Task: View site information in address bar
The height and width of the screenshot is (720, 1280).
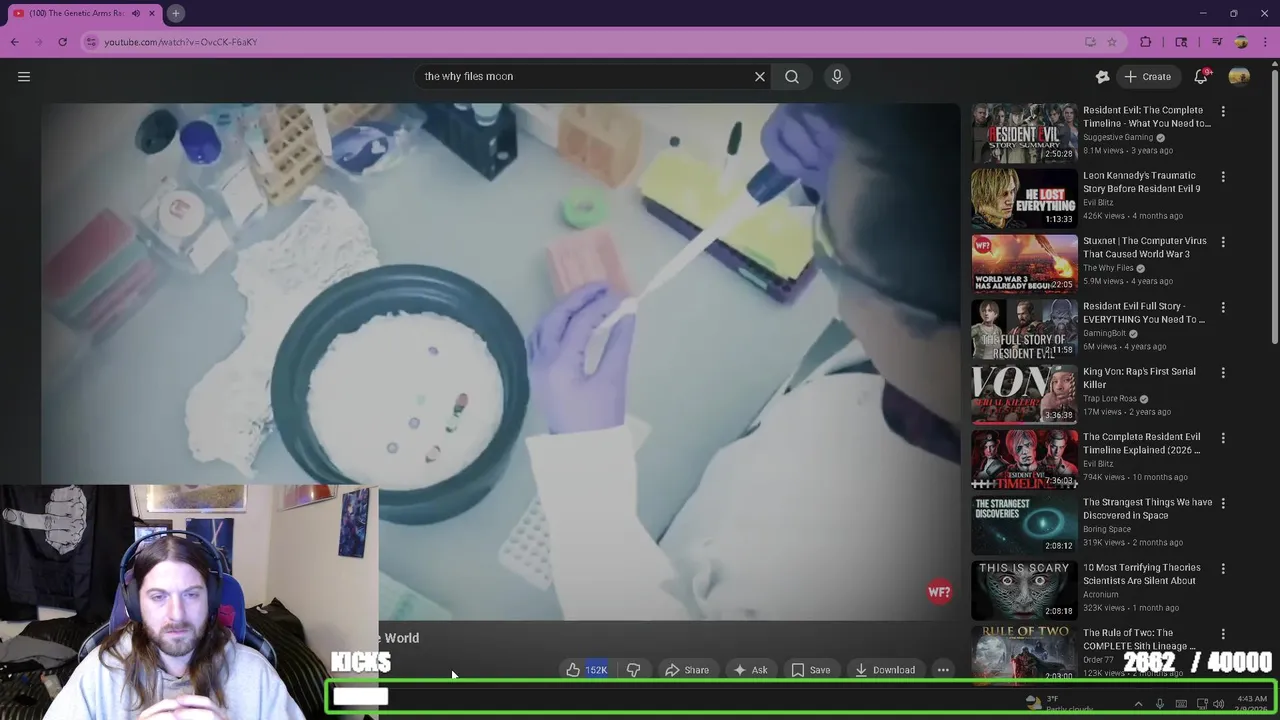Action: pyautogui.click(x=91, y=42)
